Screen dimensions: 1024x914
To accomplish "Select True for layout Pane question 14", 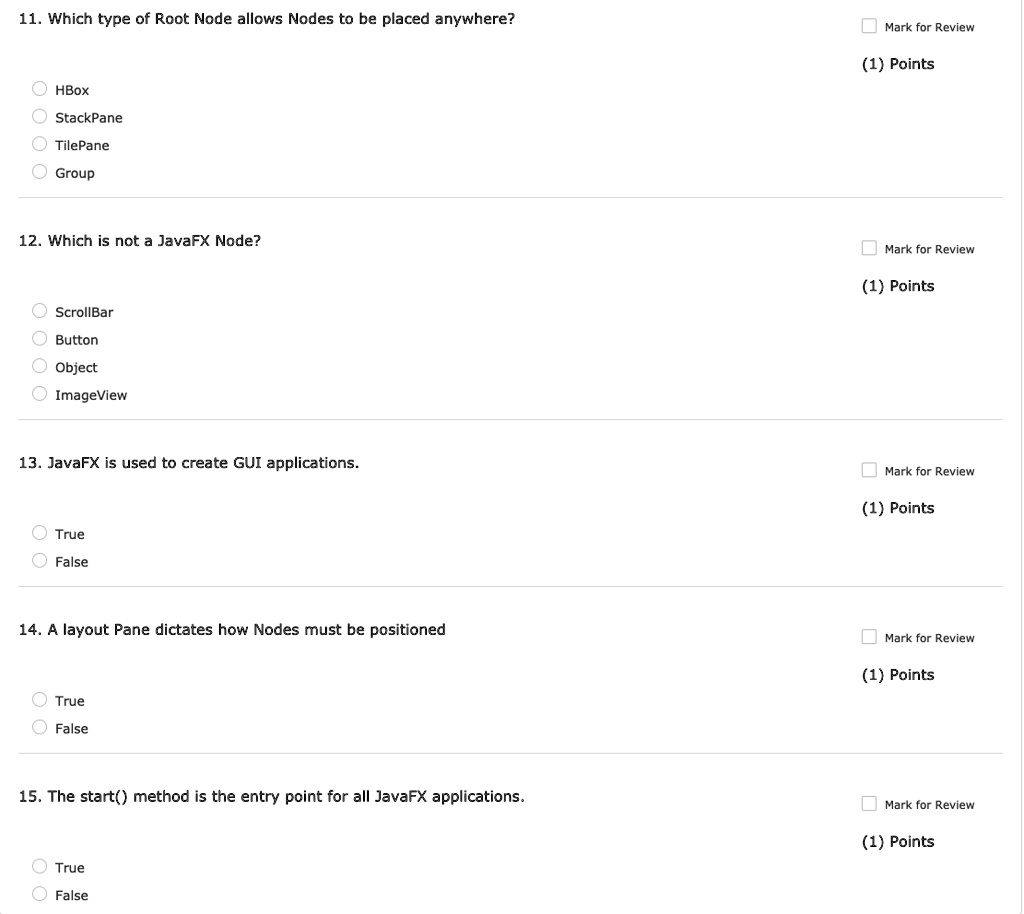I will click(x=40, y=699).
